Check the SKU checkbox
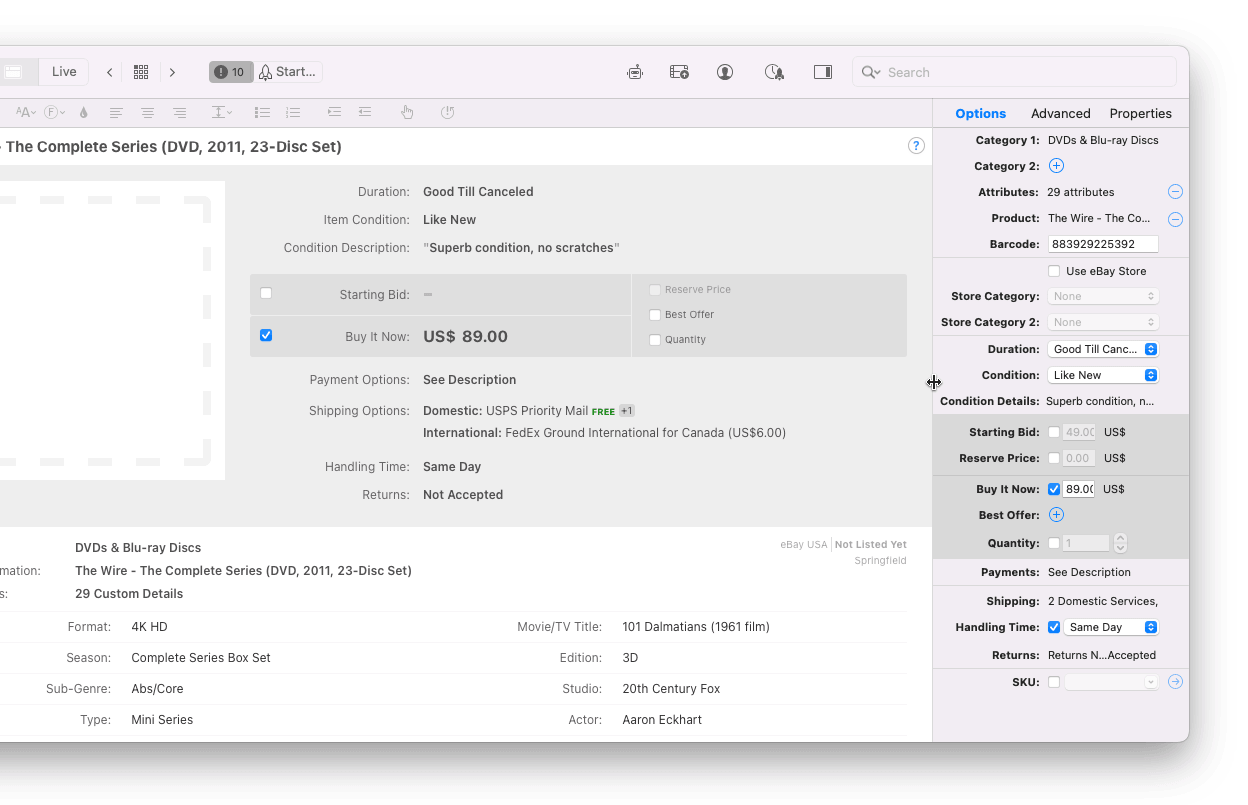 coord(1054,682)
